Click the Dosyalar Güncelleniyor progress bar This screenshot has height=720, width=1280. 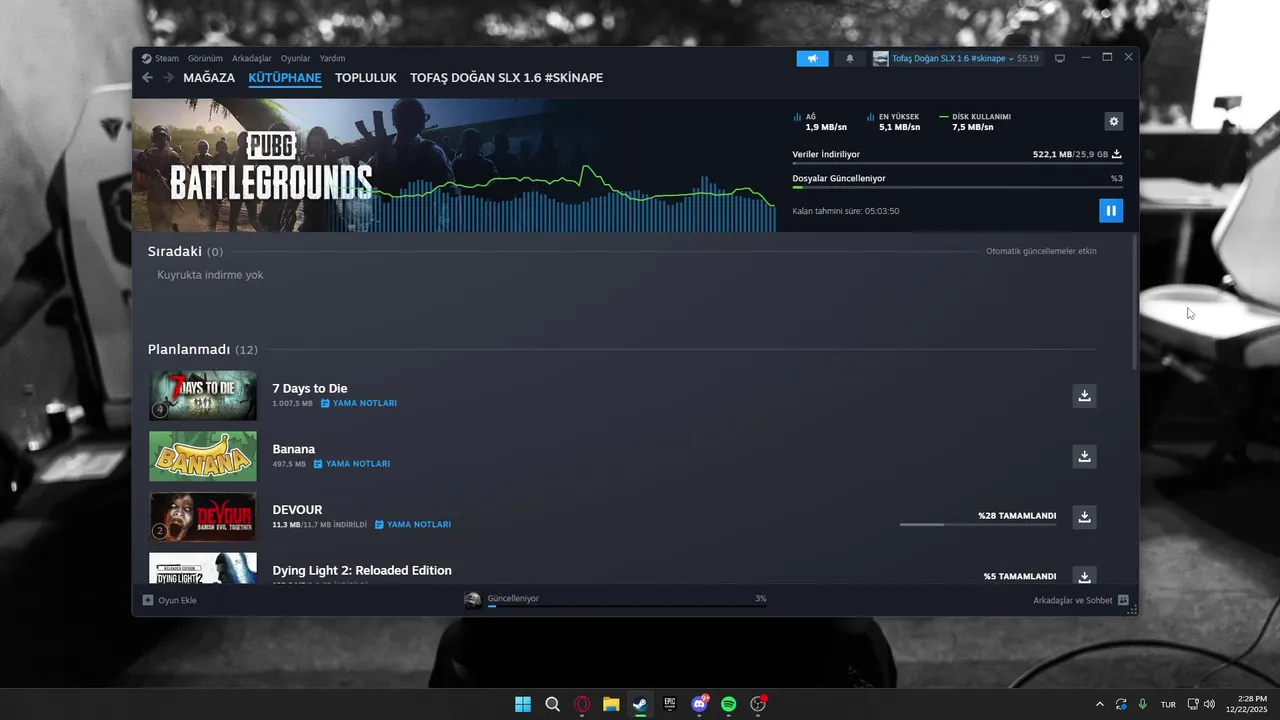pyautogui.click(x=957, y=187)
